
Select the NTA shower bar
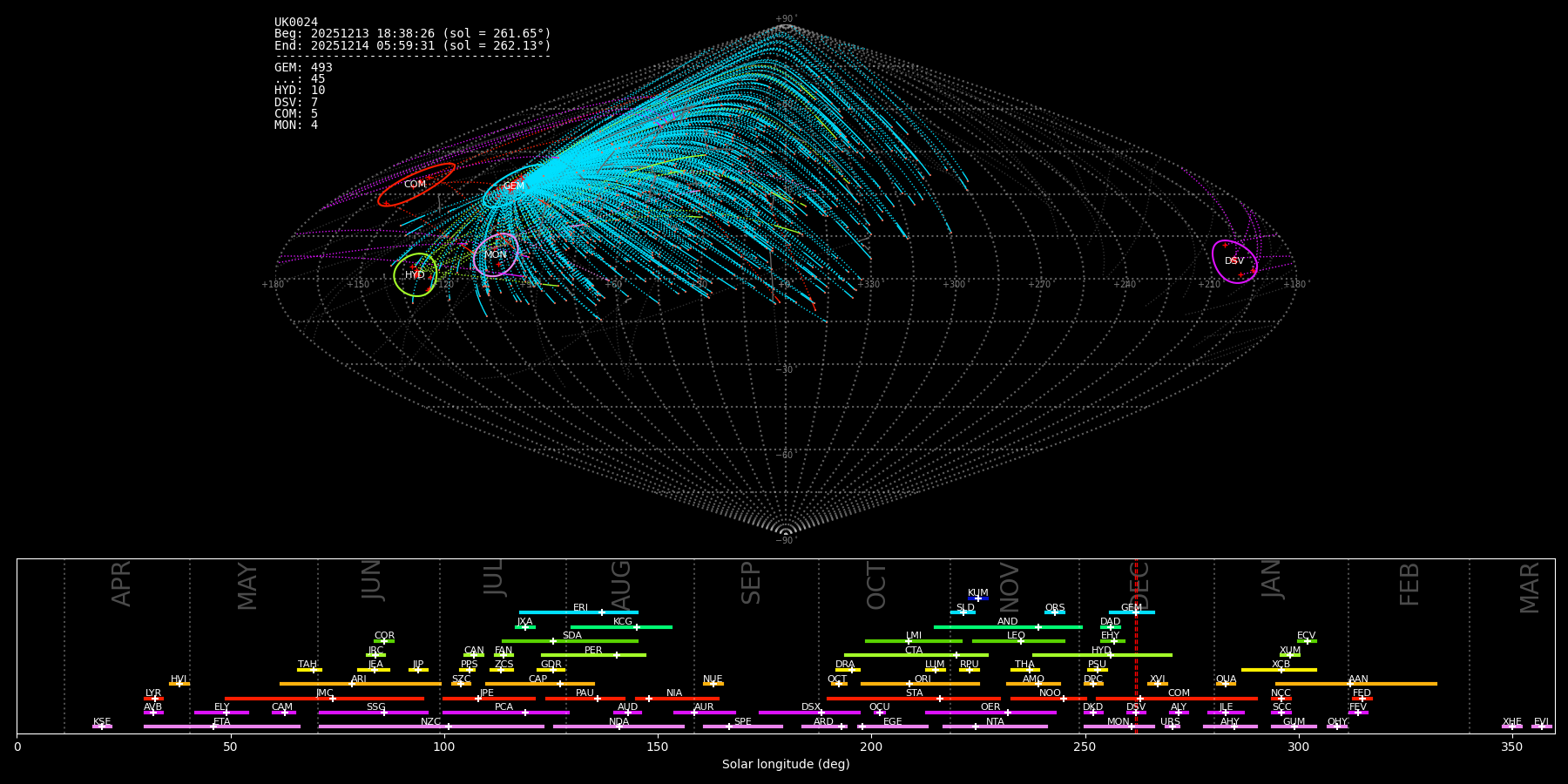[995, 727]
